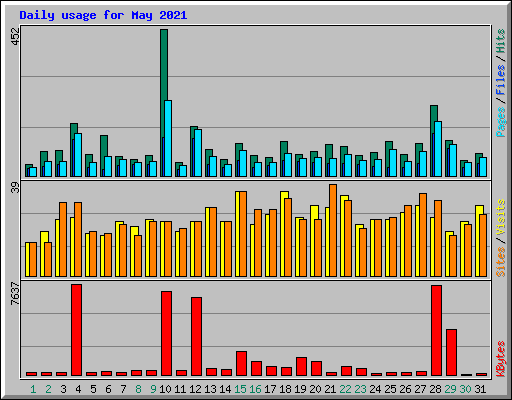512x400 pixels.
Task: Click day label 7 on the x-axis
Action: point(123,389)
